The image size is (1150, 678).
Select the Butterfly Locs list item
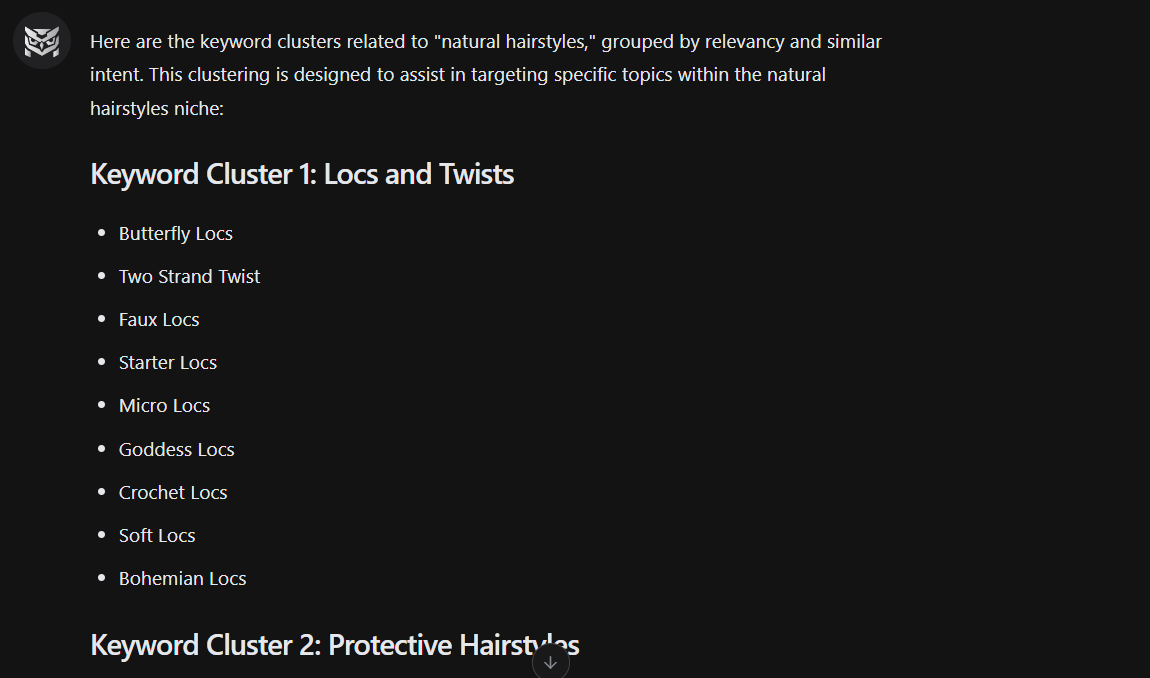click(x=175, y=233)
